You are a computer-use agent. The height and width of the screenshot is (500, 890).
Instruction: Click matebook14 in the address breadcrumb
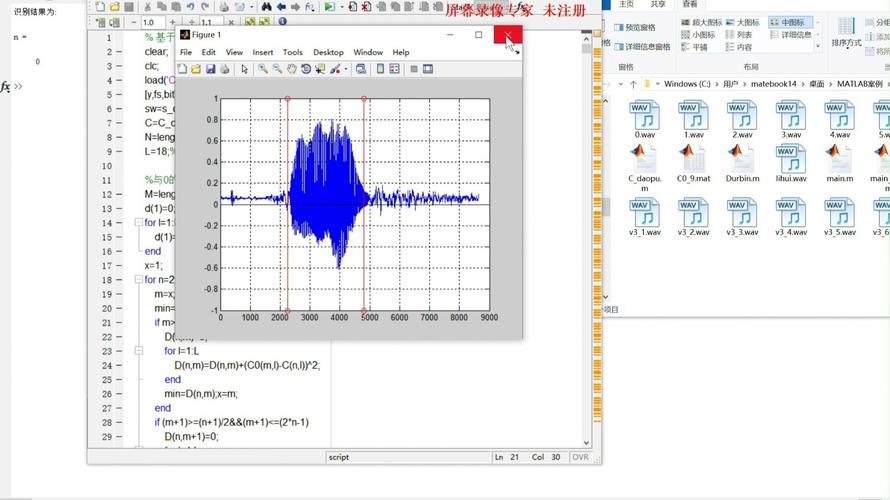click(774, 84)
